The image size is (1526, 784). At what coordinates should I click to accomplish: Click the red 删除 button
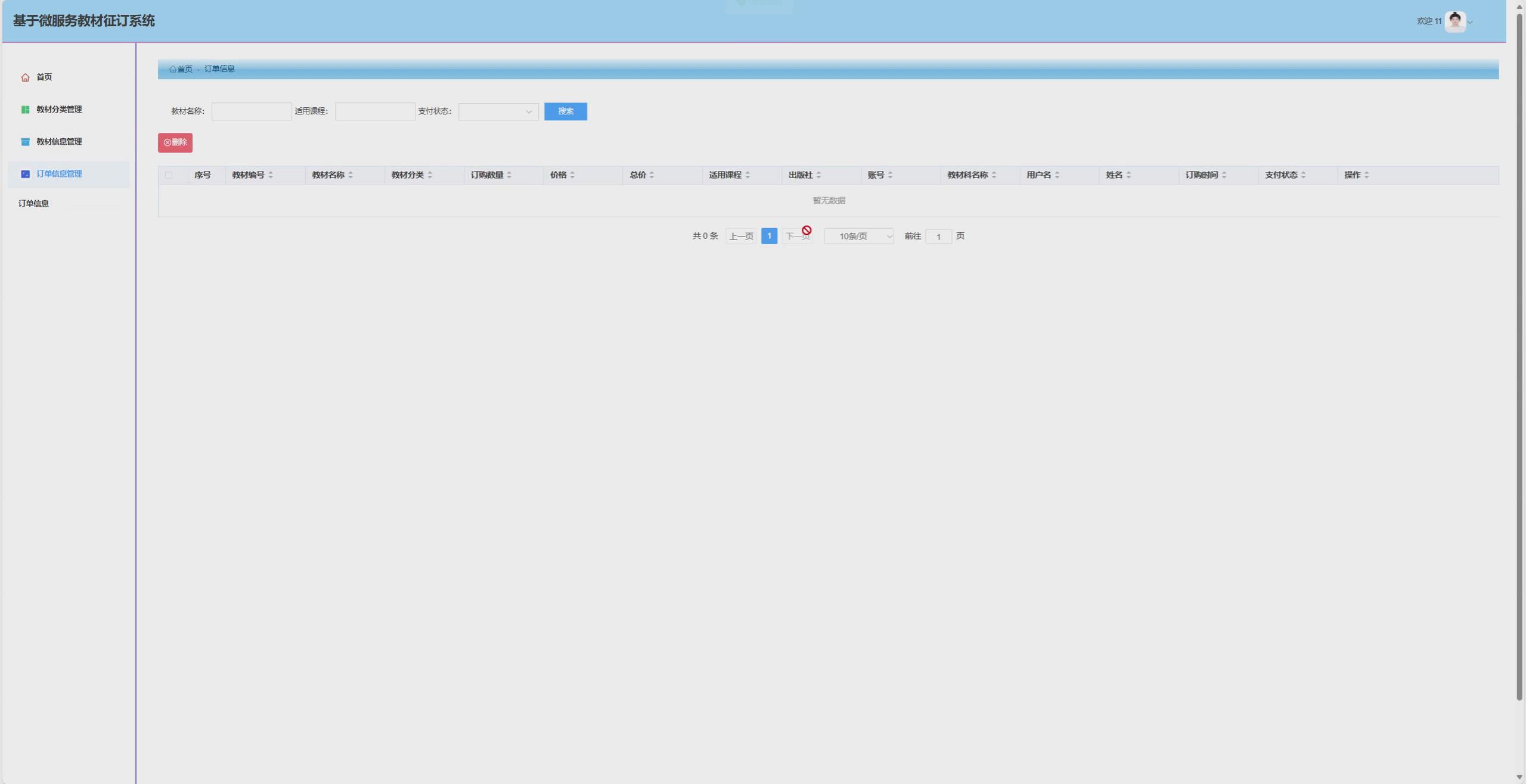(x=175, y=142)
